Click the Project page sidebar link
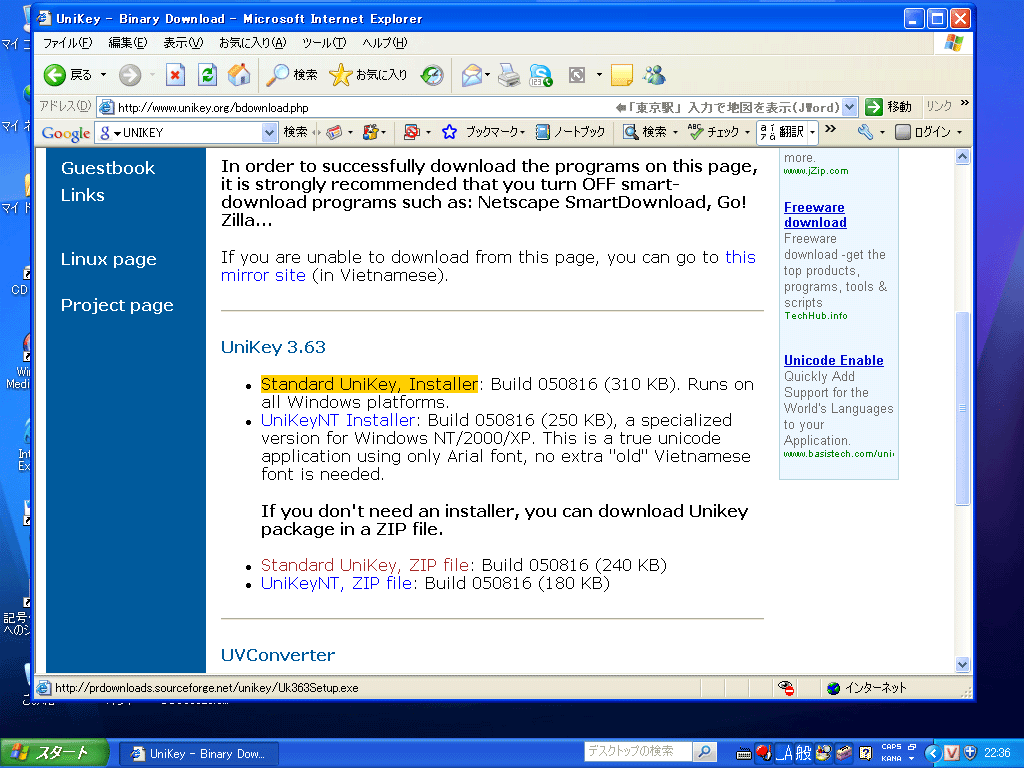 (117, 305)
